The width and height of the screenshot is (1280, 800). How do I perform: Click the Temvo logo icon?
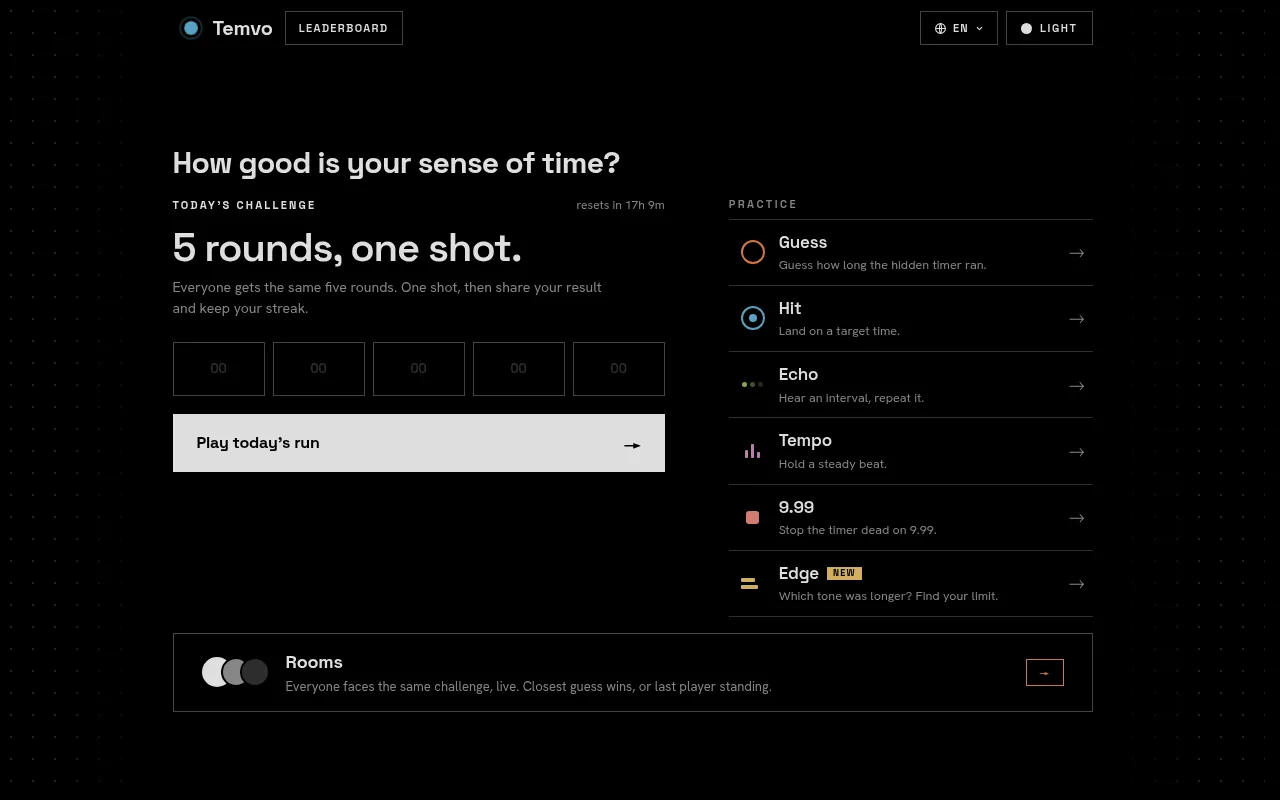pos(190,28)
